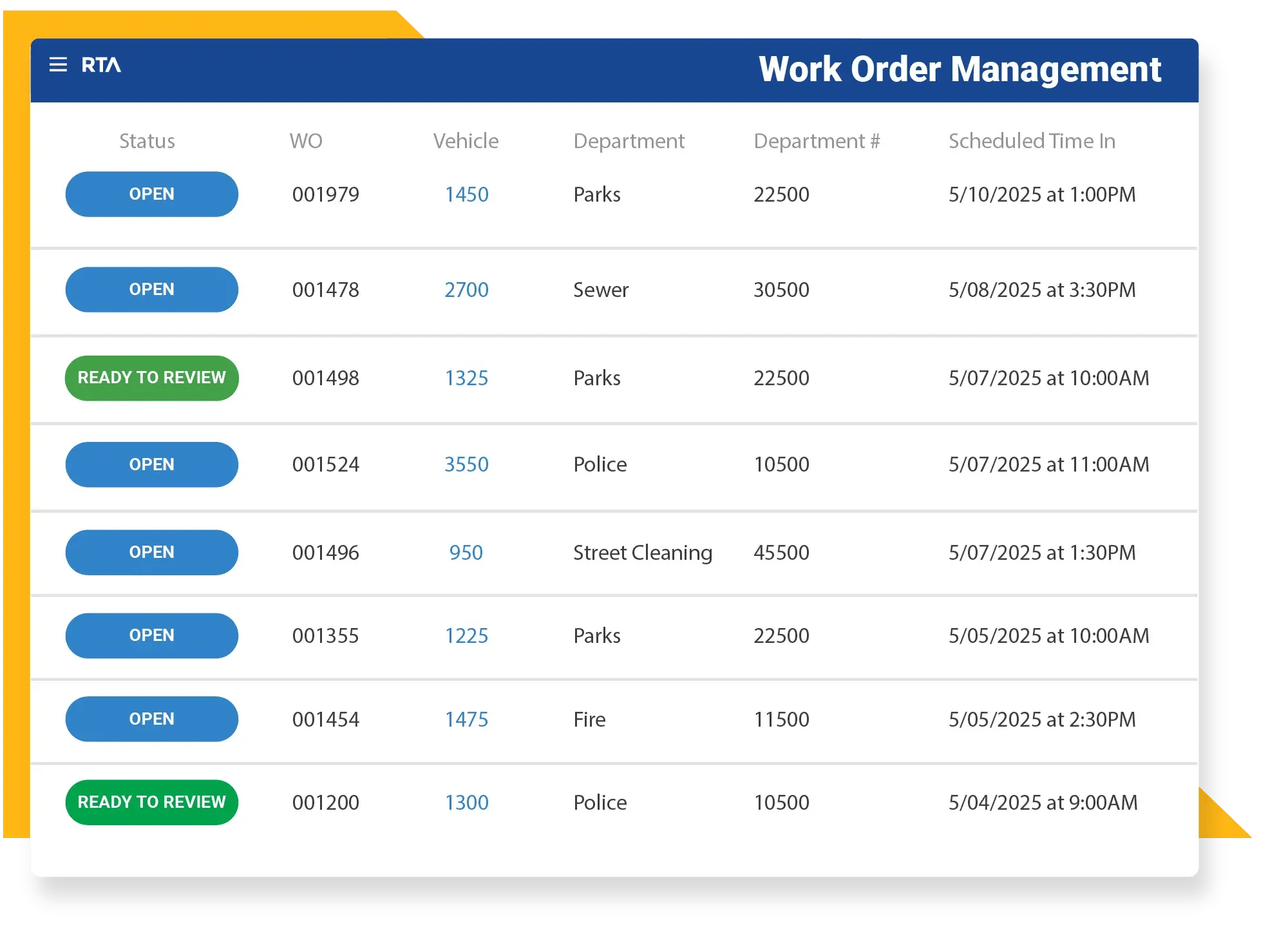Image resolution: width=1288 pixels, height=936 pixels.
Task: Click 22500 in the 001979 row
Action: click(x=782, y=195)
